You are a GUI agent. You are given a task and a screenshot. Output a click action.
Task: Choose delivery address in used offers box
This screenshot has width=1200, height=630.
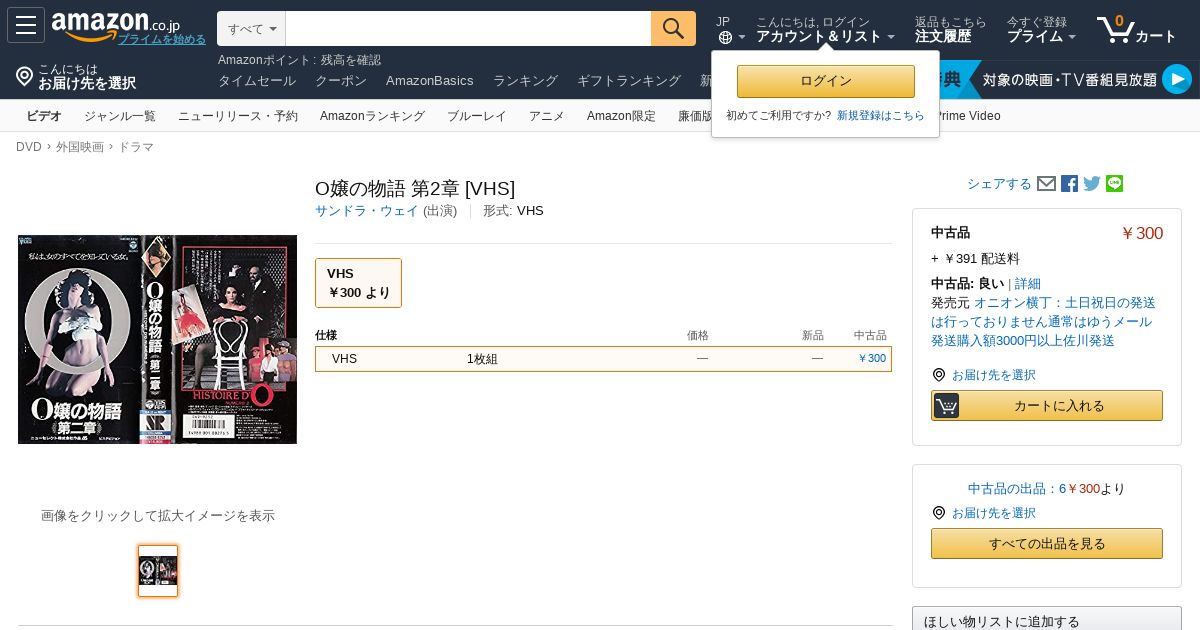click(993, 513)
